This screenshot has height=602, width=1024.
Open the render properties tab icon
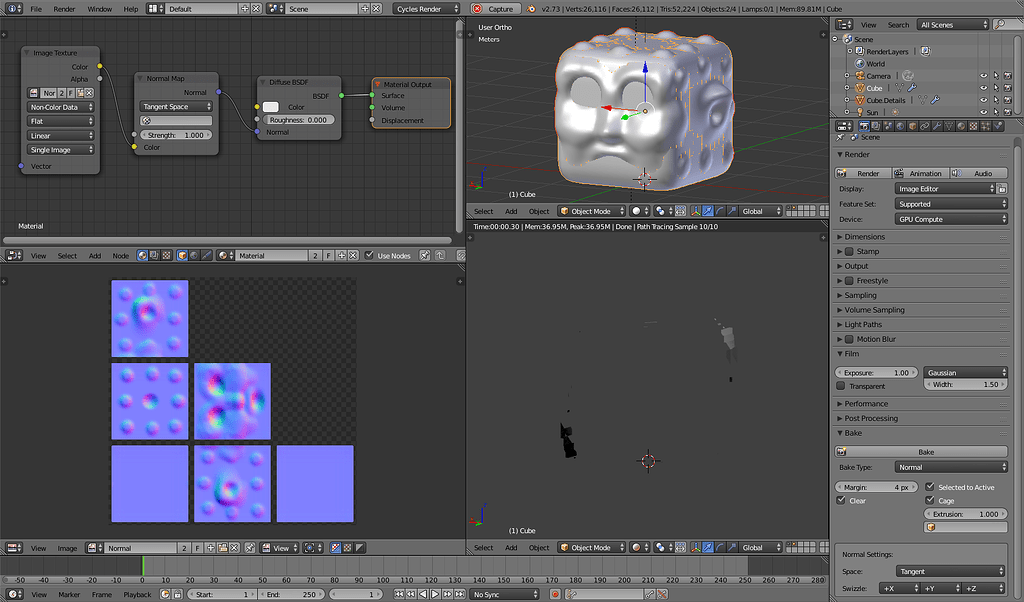pos(864,126)
